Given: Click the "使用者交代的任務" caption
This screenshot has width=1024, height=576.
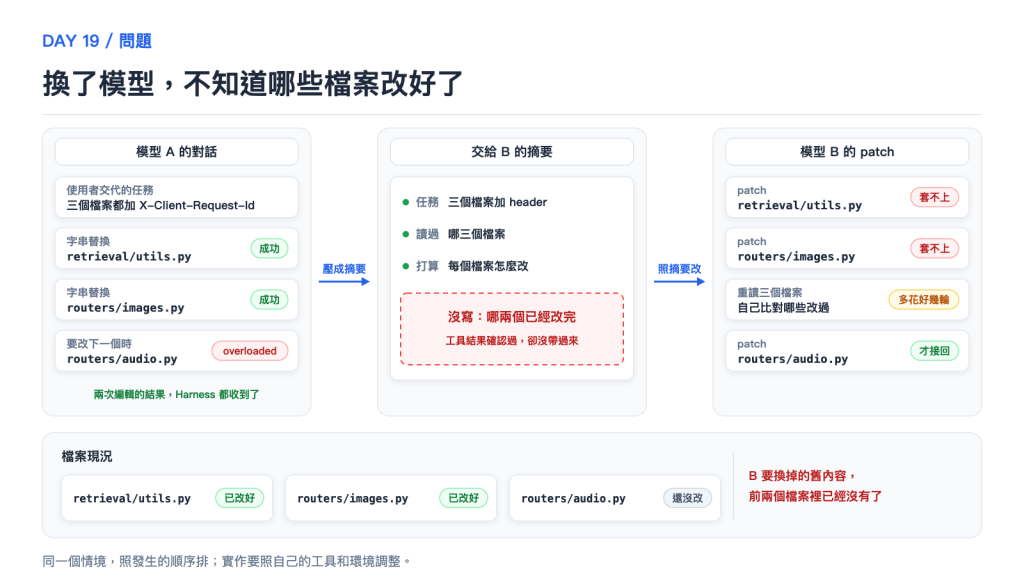Looking at the screenshot, I should (x=110, y=190).
